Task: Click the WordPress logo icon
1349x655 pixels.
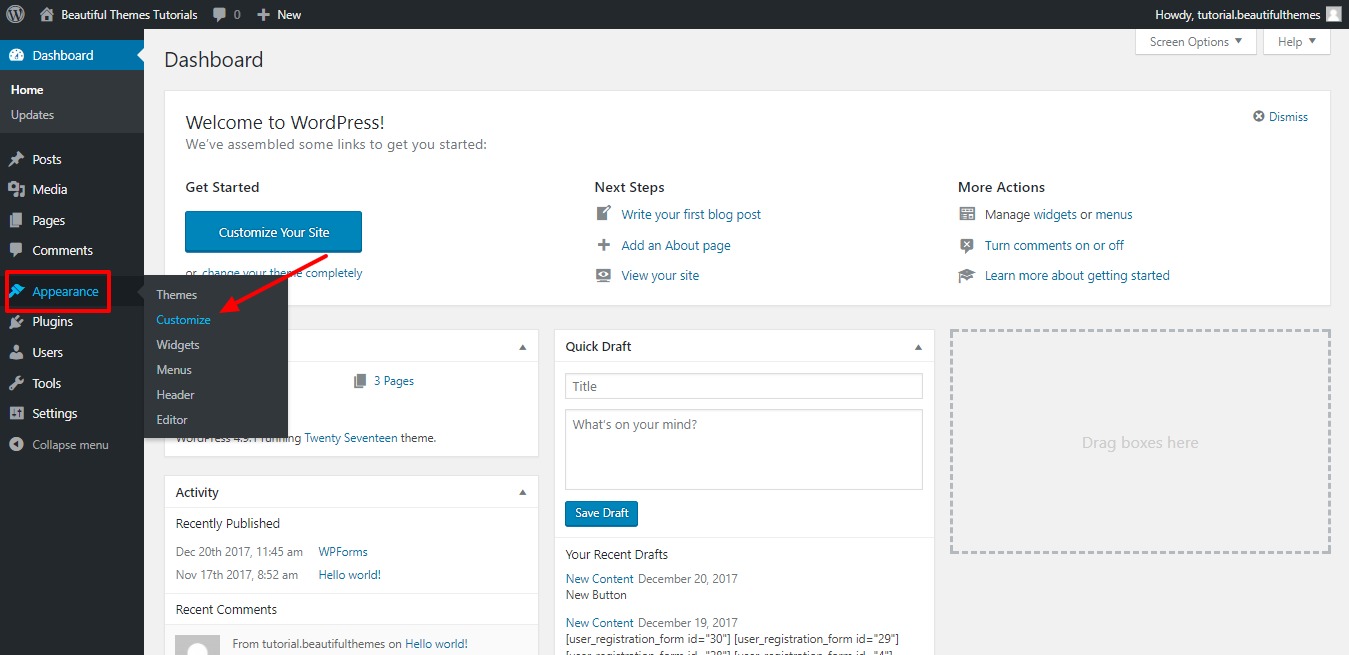Action: [x=15, y=14]
